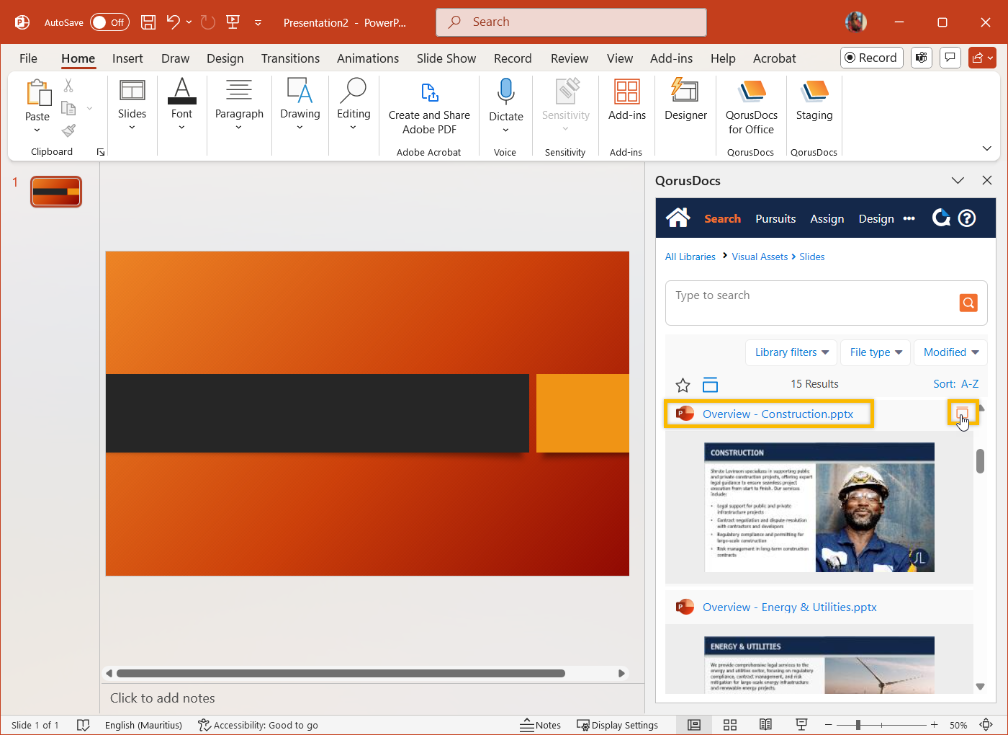The width and height of the screenshot is (1008, 735).
Task: Toggle Notes pane from status bar
Action: pos(541,725)
